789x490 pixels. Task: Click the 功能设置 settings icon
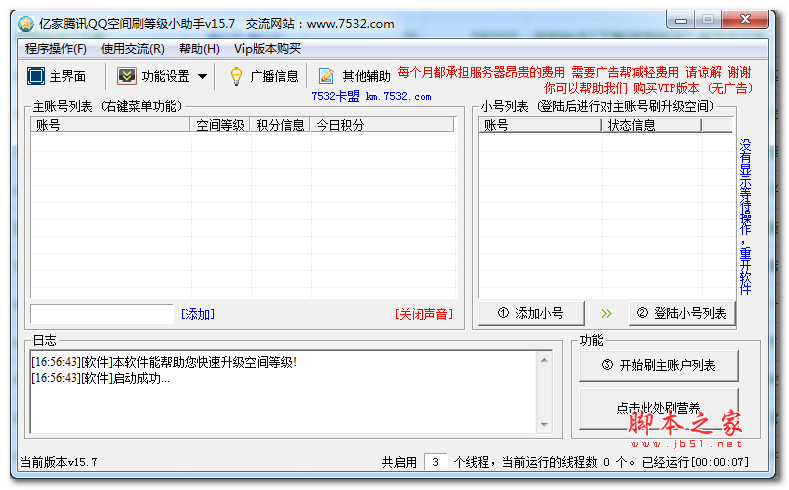(x=126, y=76)
